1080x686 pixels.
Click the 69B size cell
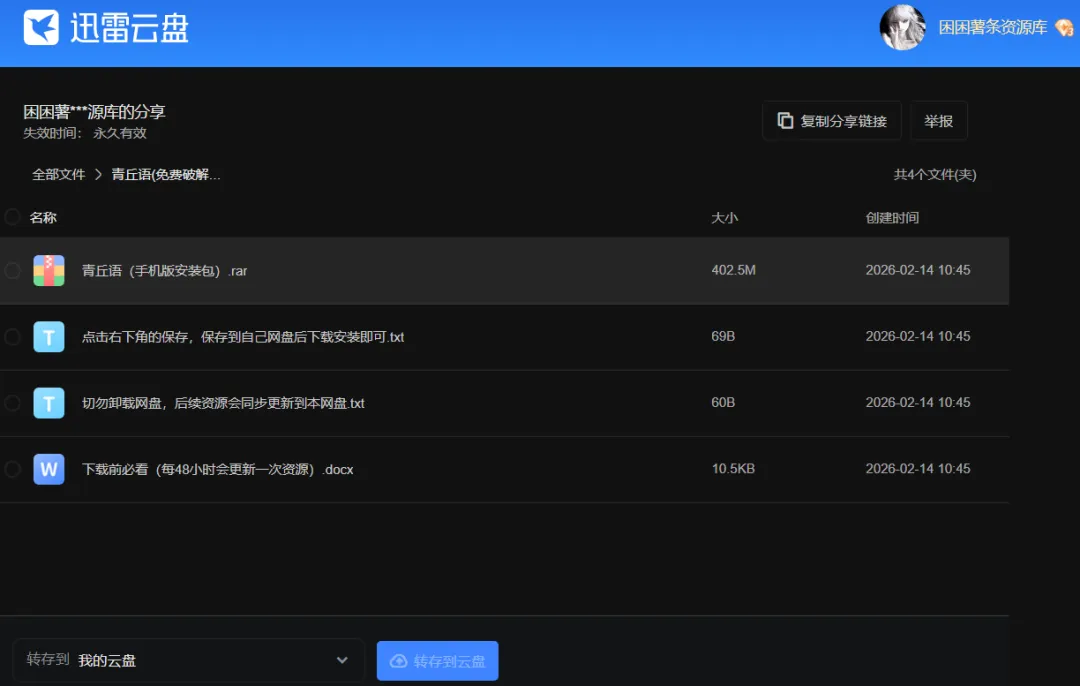723,336
